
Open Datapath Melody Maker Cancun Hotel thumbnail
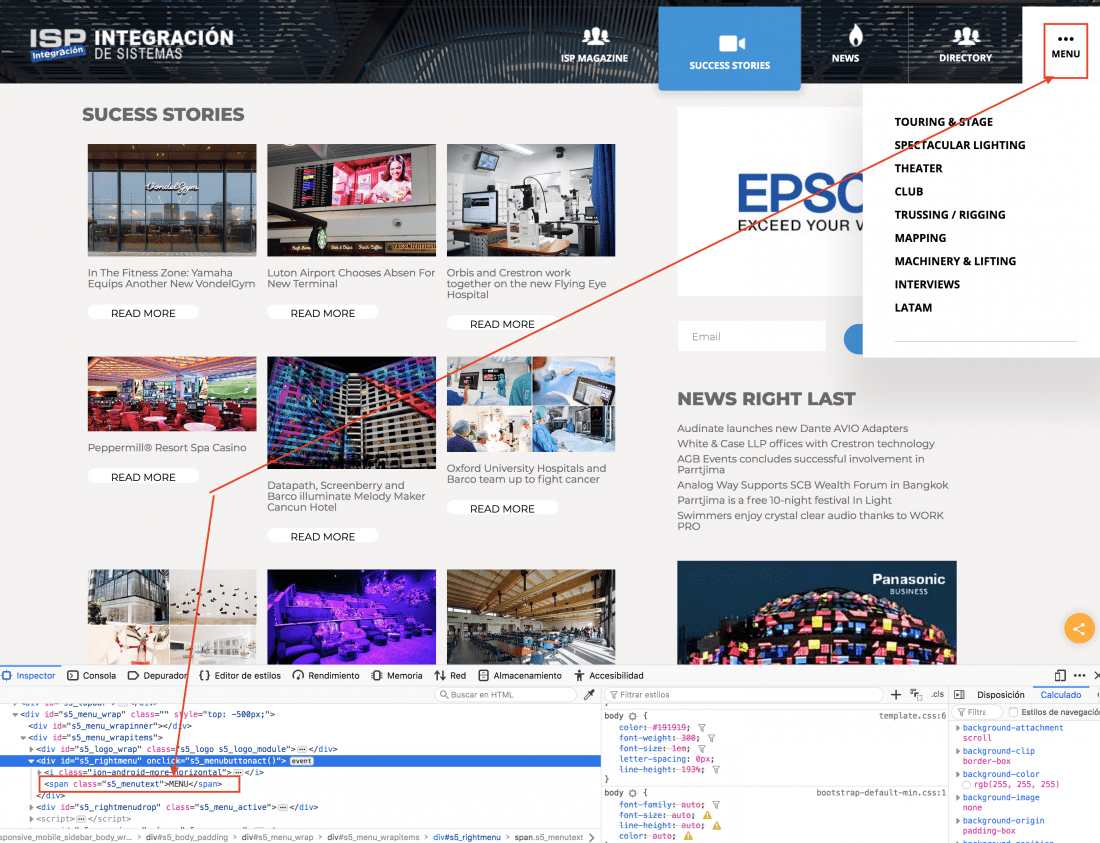[x=351, y=412]
